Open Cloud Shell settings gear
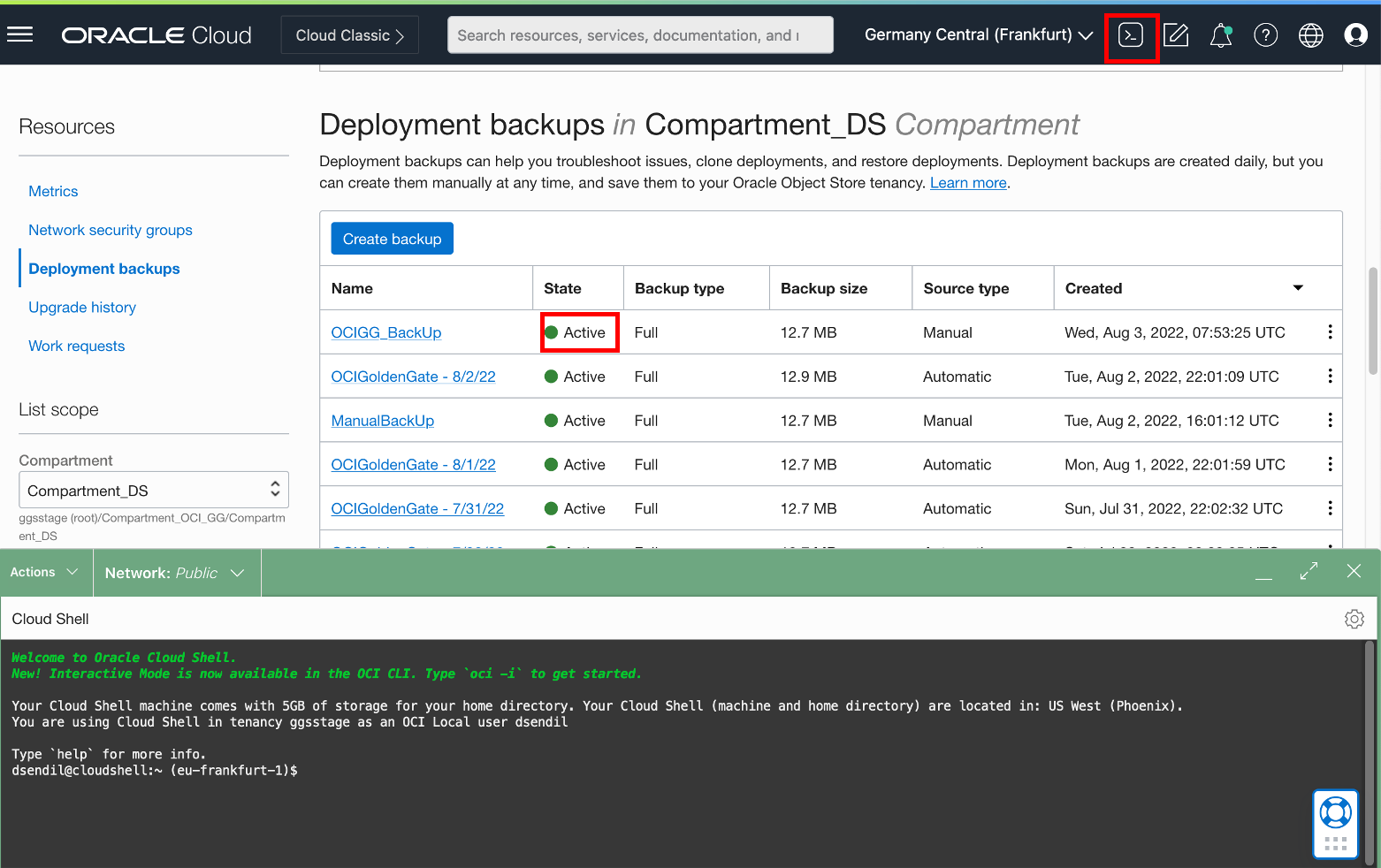The width and height of the screenshot is (1381, 868). pos(1354,619)
